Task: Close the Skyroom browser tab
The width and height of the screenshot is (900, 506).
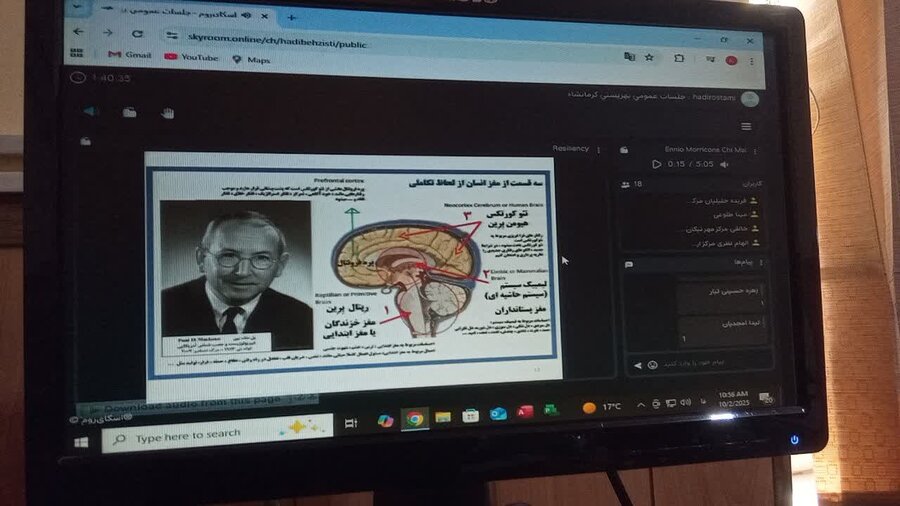Action: click(265, 16)
